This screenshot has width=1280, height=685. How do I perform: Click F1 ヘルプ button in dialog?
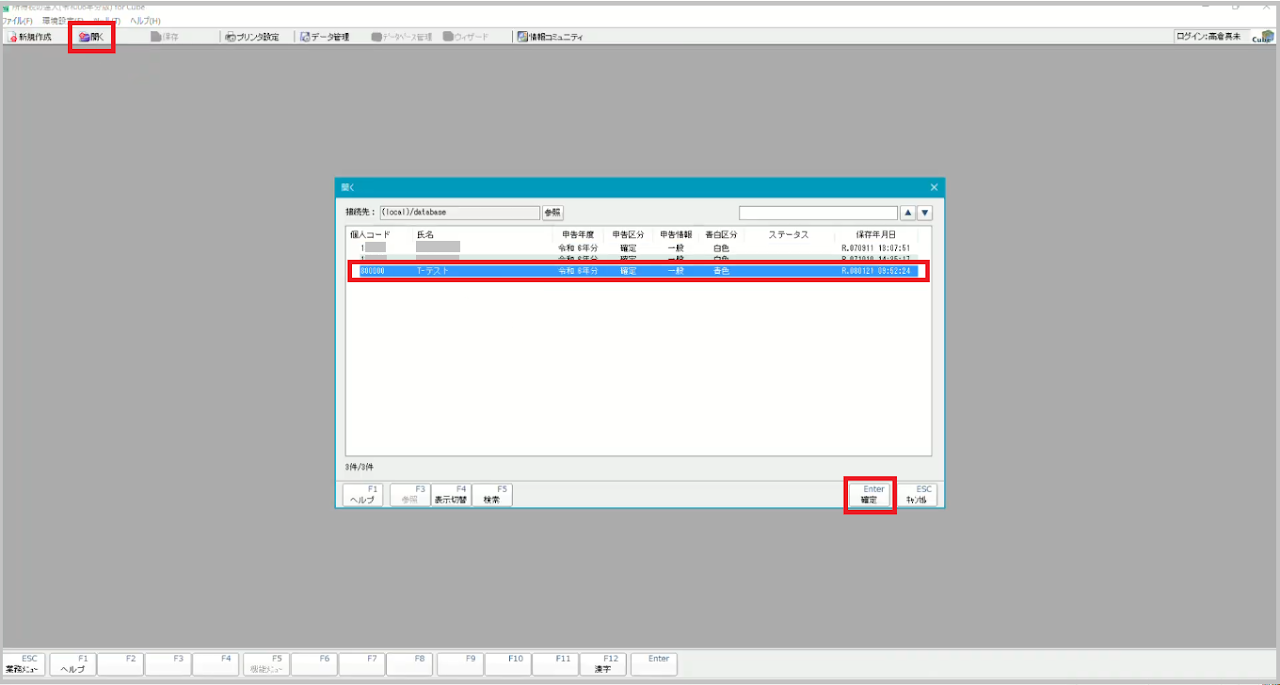click(x=363, y=494)
